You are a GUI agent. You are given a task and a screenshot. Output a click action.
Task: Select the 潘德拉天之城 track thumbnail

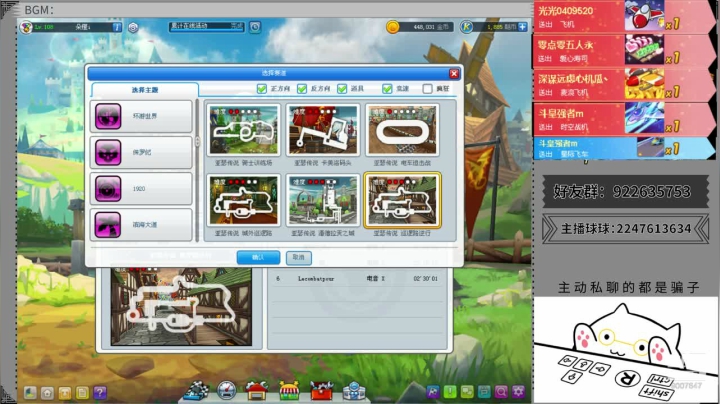click(x=323, y=200)
